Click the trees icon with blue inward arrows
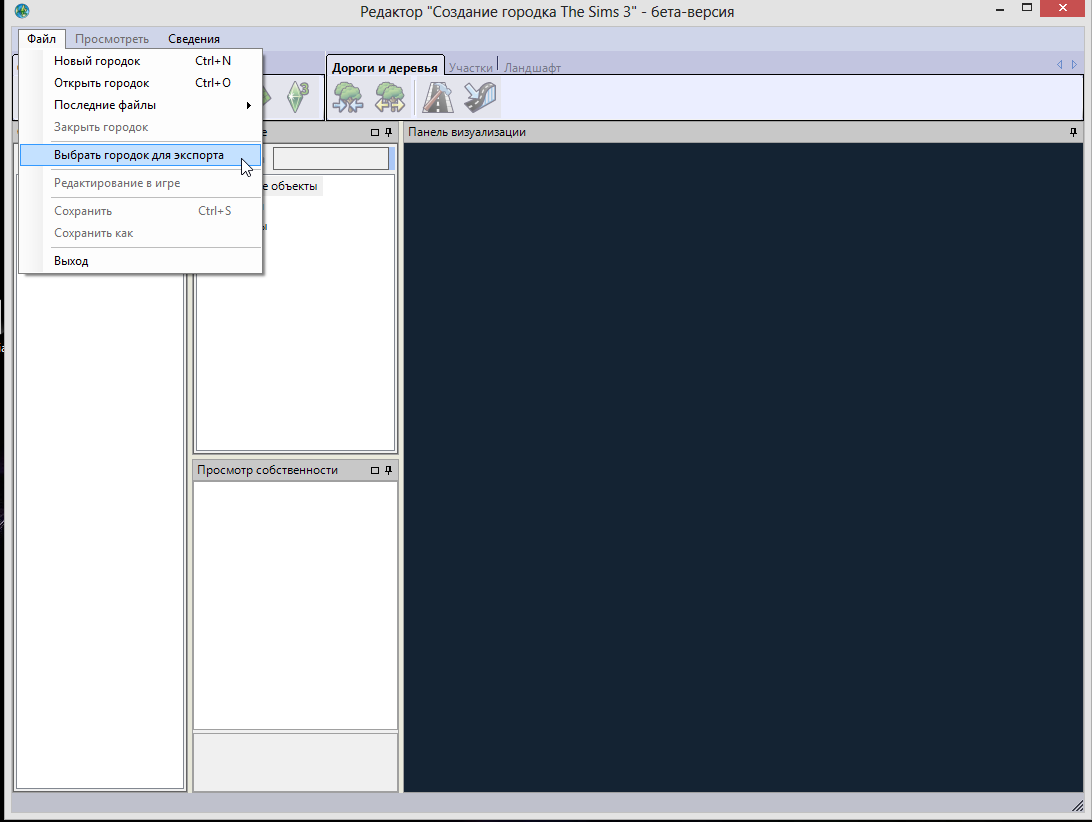The height and width of the screenshot is (822, 1092). point(348,97)
